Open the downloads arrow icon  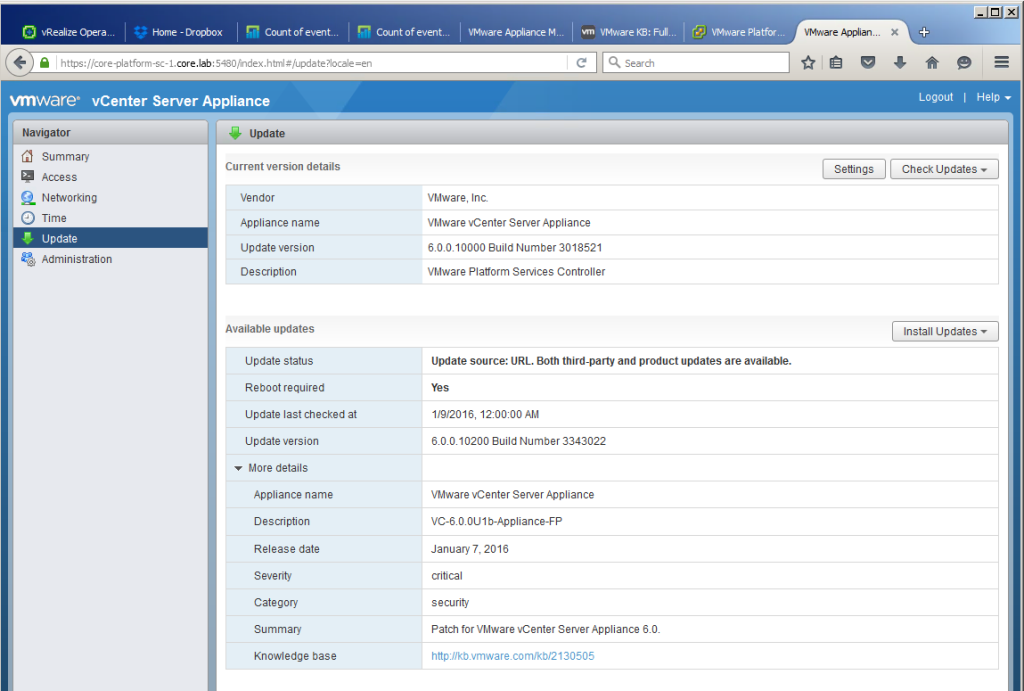900,63
